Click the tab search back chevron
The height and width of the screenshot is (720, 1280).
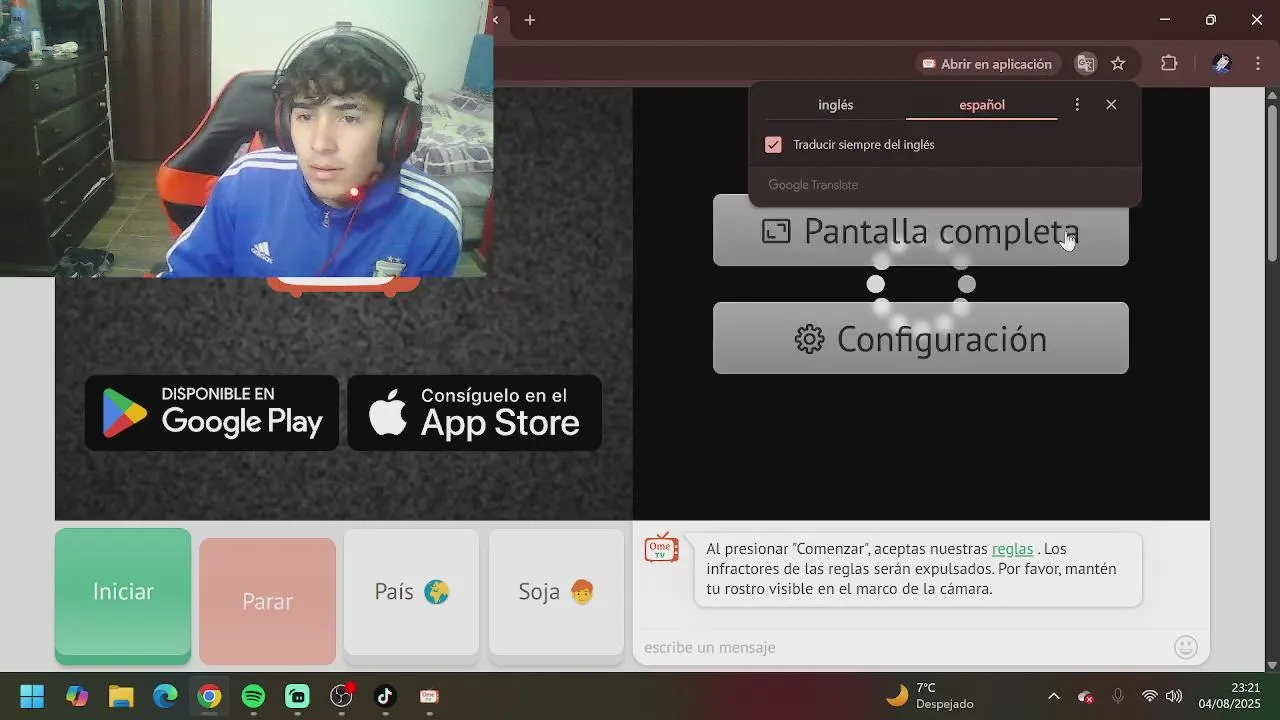coord(495,20)
